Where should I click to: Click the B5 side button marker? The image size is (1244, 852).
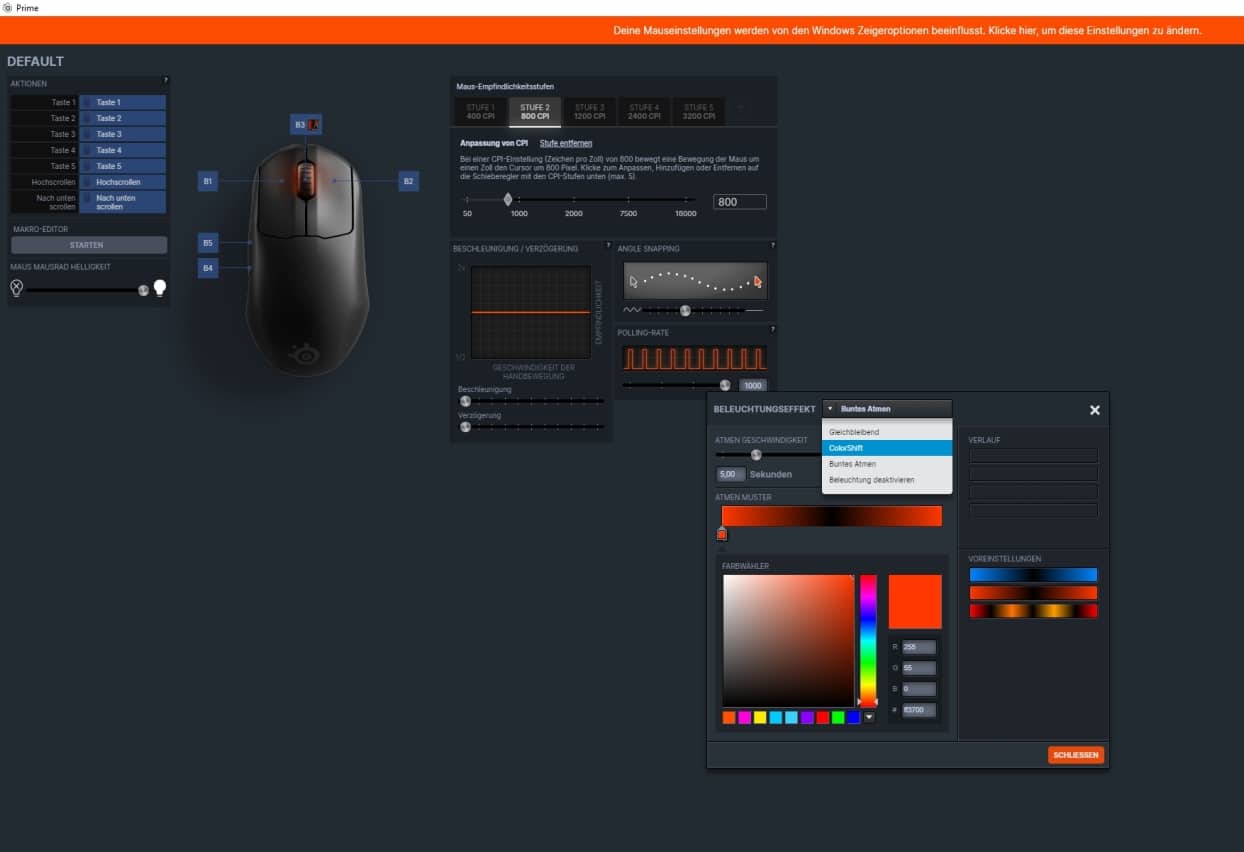click(208, 242)
